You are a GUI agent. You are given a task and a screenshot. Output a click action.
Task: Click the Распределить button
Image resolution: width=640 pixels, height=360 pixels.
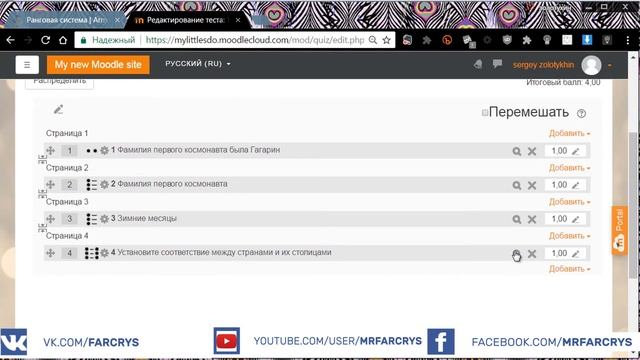click(60, 82)
